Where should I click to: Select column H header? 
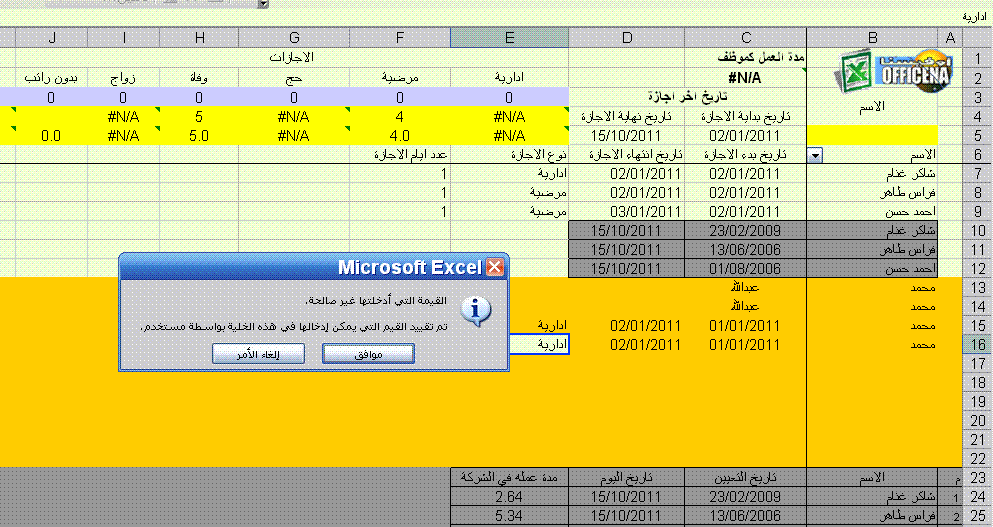[x=199, y=37]
